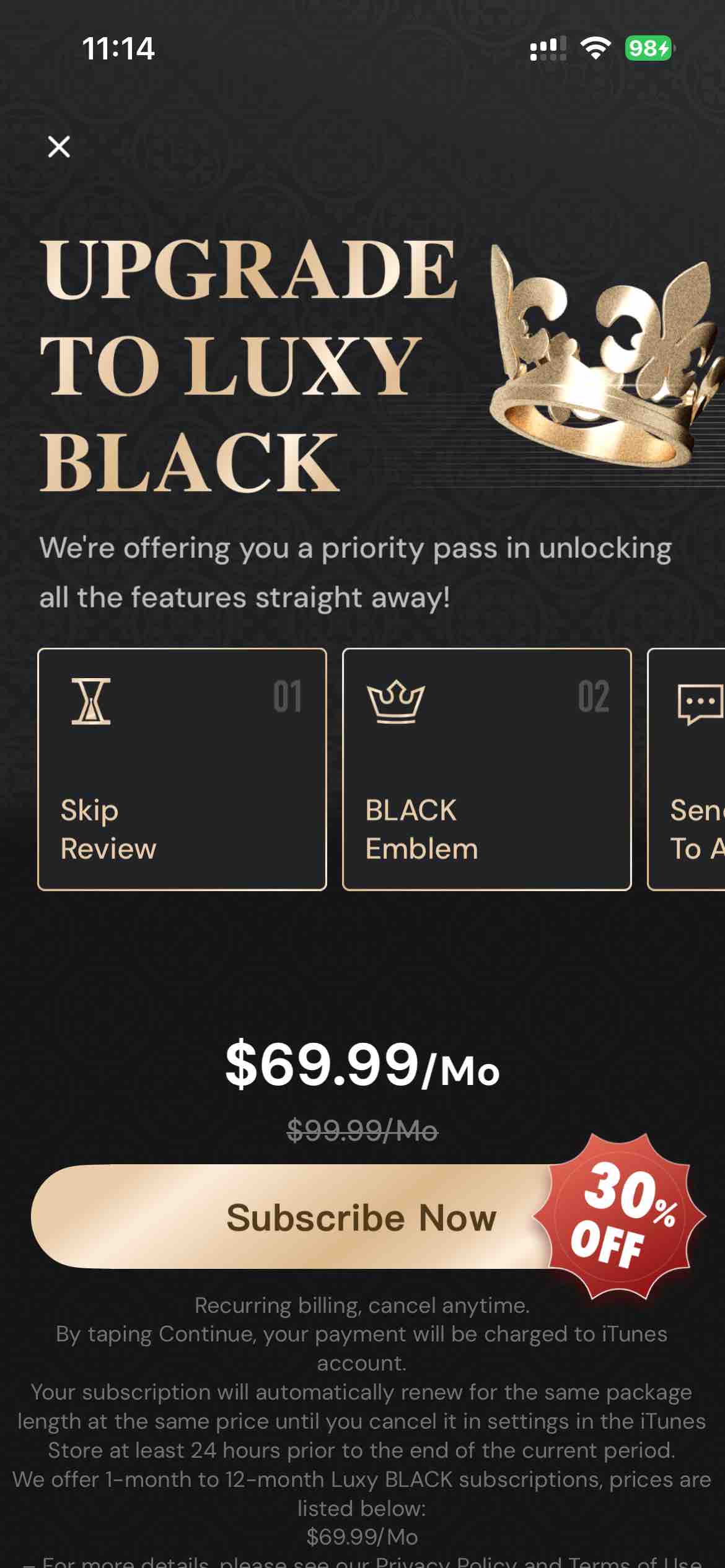Select the Skip Review feature card
Image resolution: width=725 pixels, height=1568 pixels.
click(182, 769)
